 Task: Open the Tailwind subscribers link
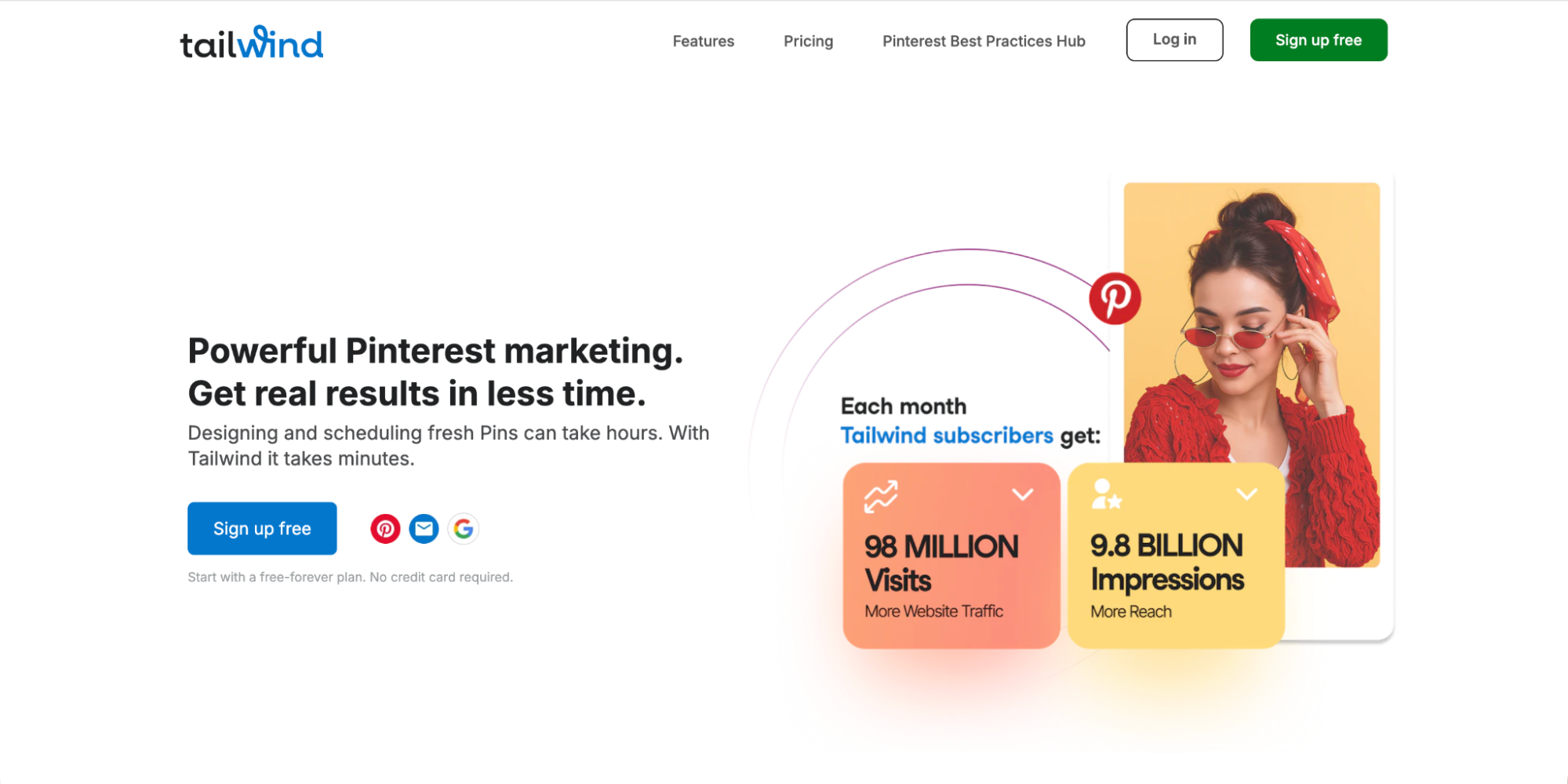pyautogui.click(x=946, y=435)
